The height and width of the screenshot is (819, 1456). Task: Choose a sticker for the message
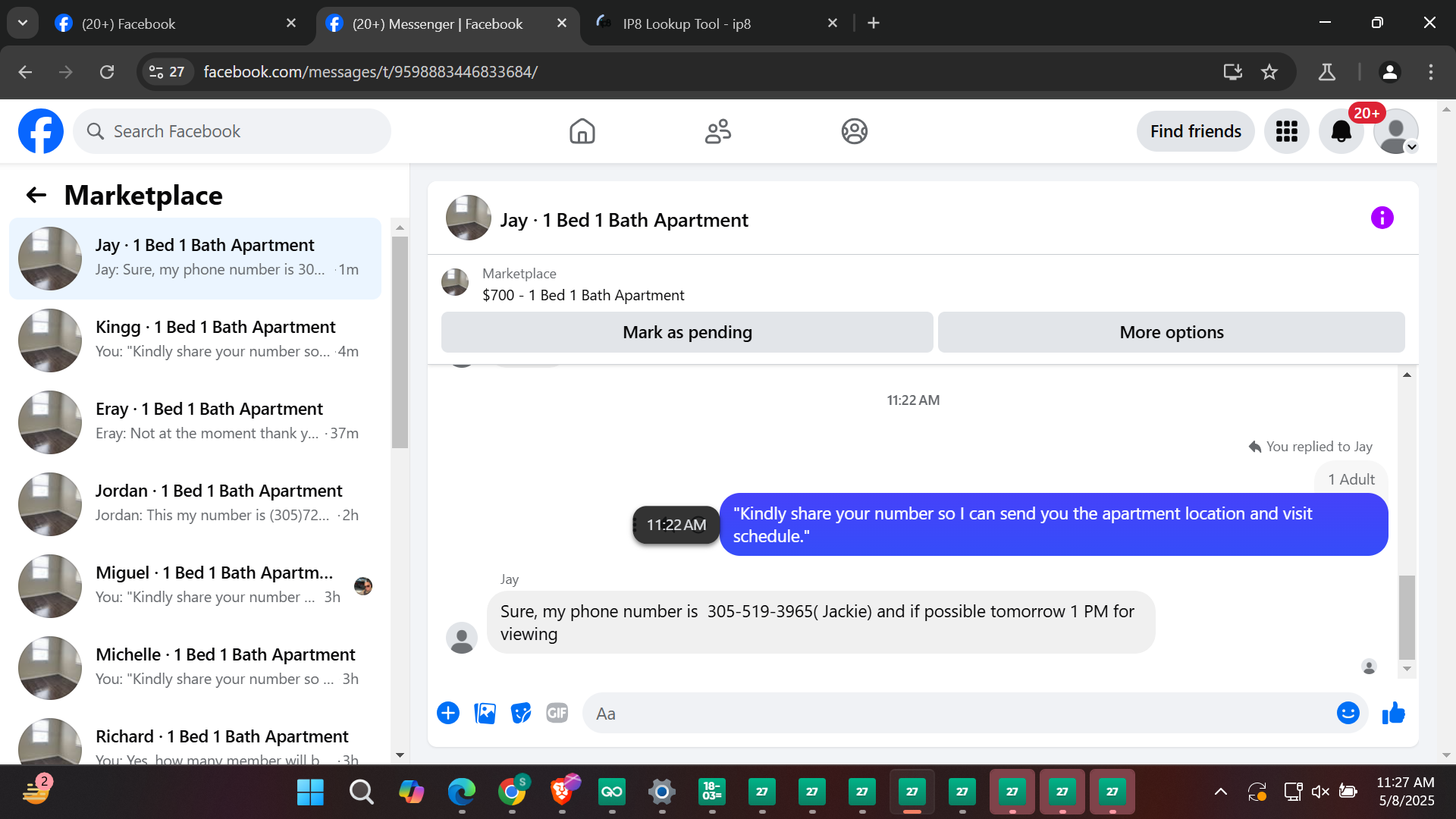point(521,713)
